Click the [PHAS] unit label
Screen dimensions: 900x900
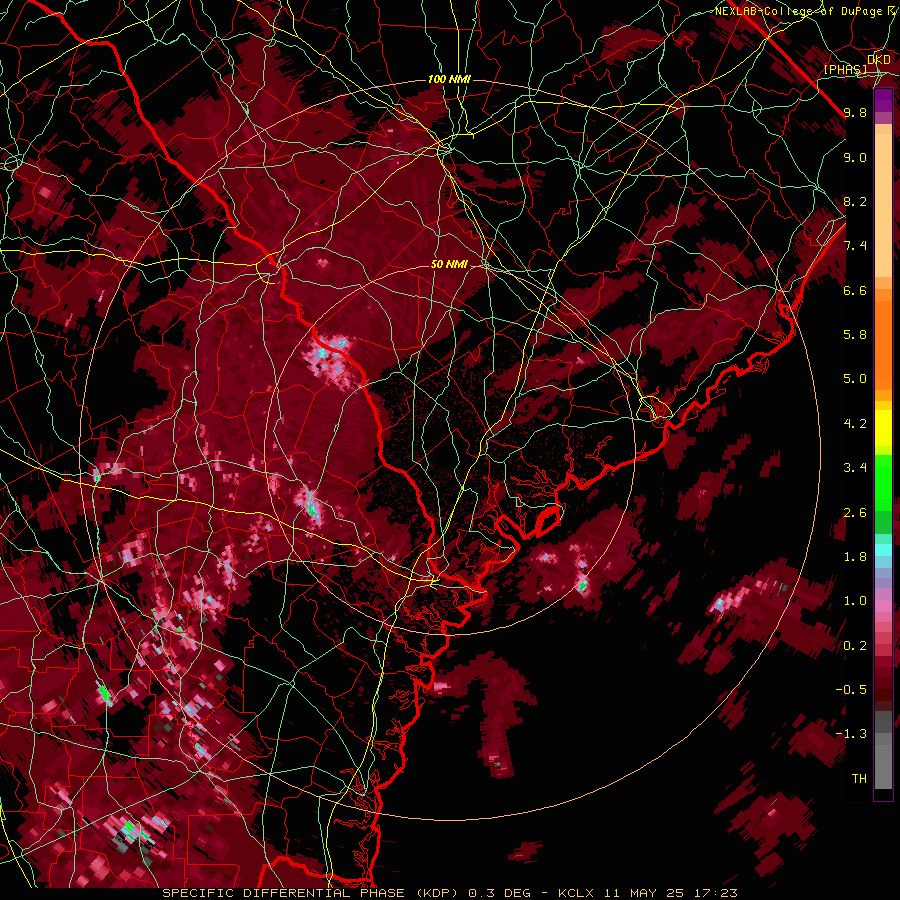[845, 69]
